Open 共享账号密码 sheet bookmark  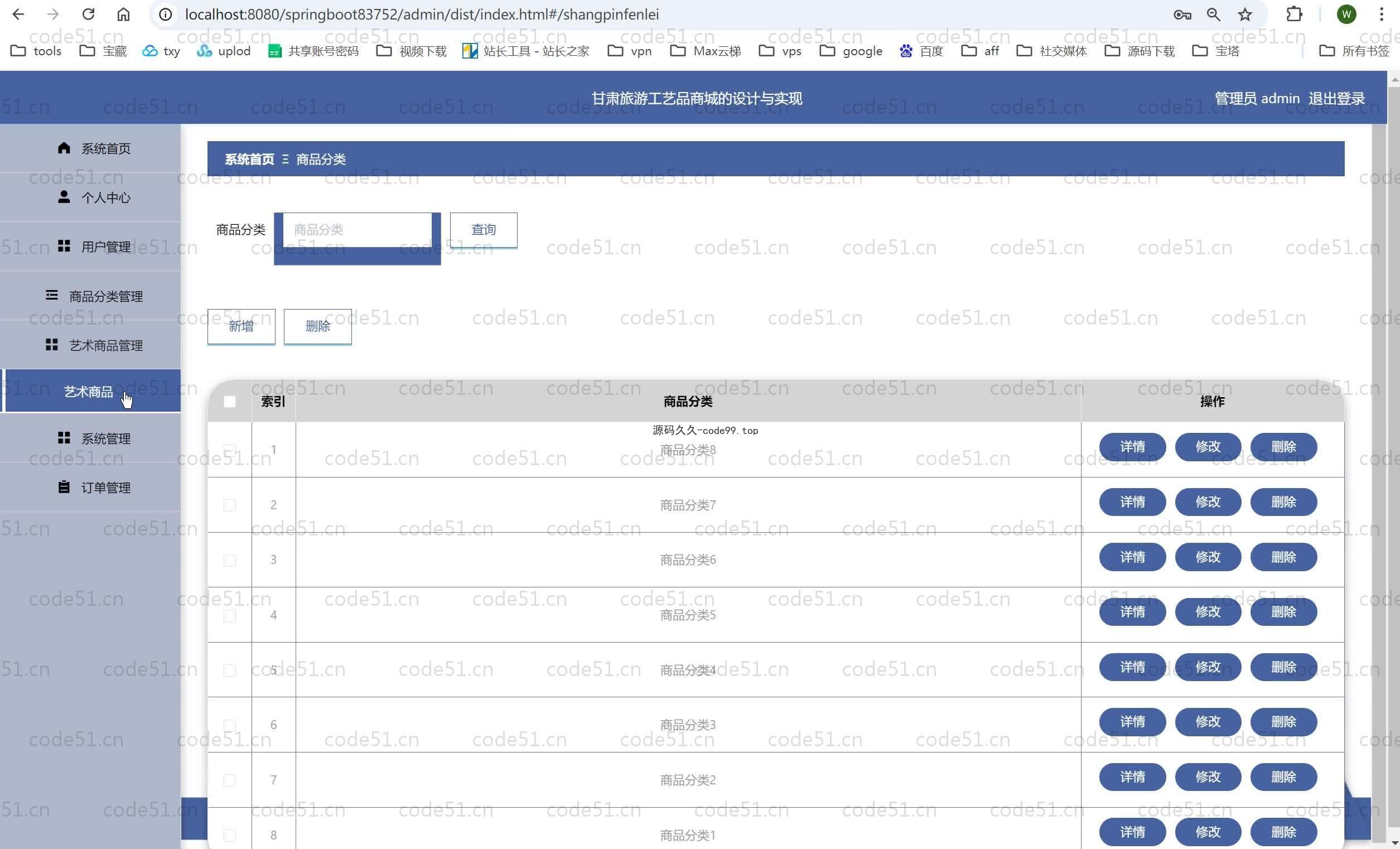pos(313,51)
